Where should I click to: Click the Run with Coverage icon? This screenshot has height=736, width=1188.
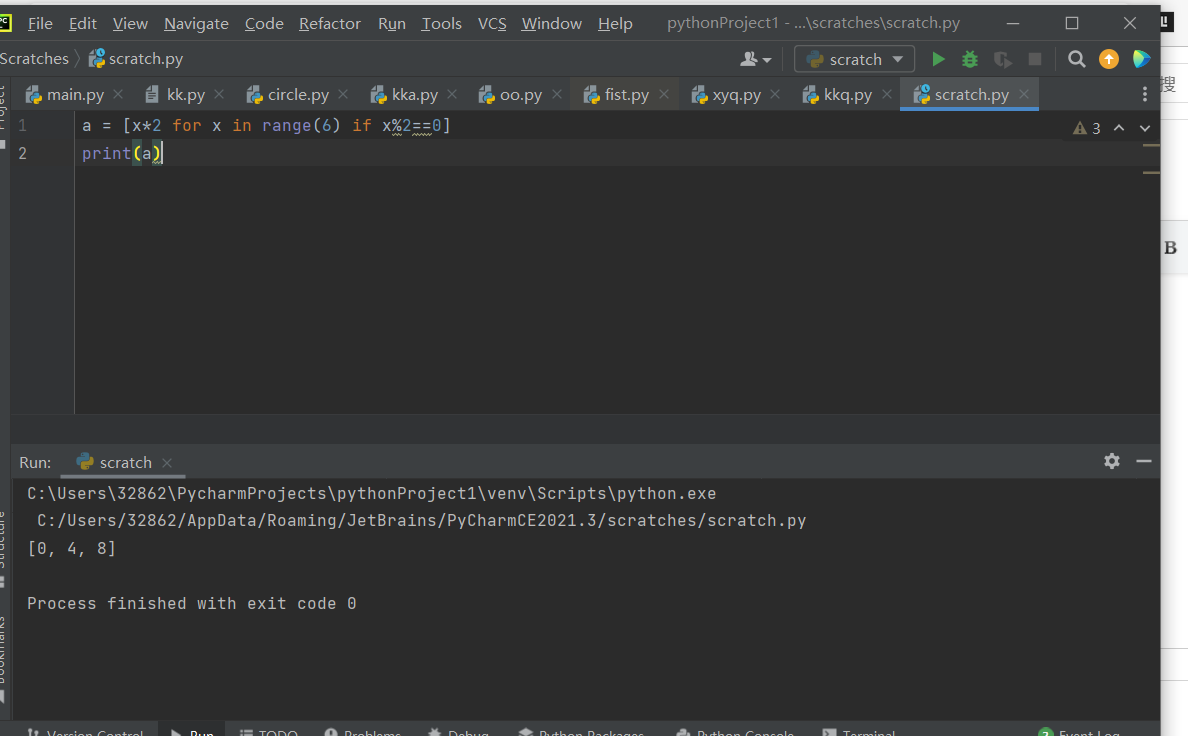1002,59
